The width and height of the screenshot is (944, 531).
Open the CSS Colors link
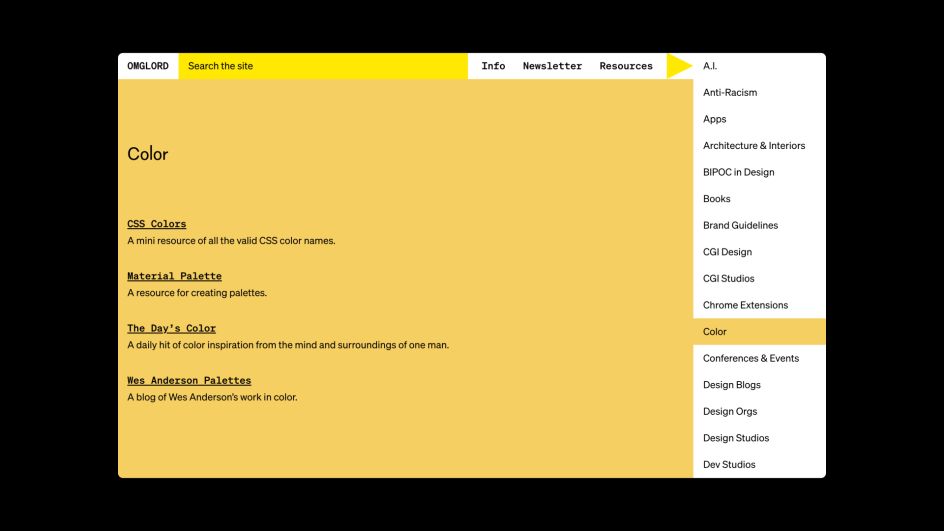[157, 224]
